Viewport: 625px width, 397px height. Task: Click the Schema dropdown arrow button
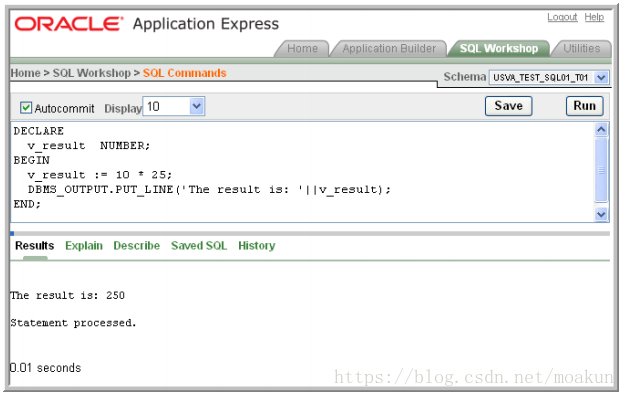601,77
